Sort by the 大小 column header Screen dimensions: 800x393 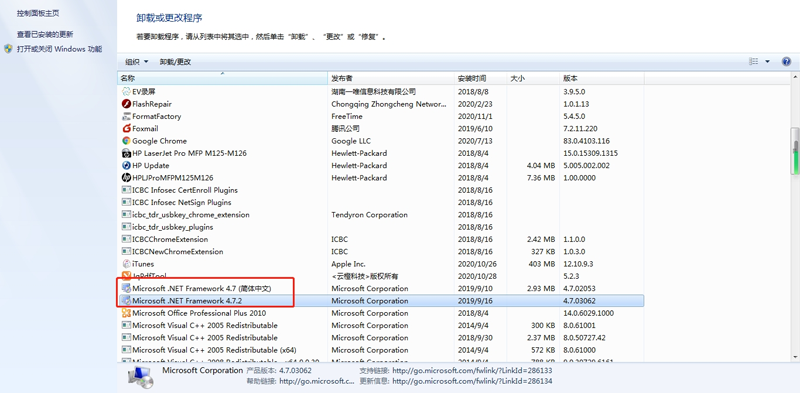click(x=533, y=79)
